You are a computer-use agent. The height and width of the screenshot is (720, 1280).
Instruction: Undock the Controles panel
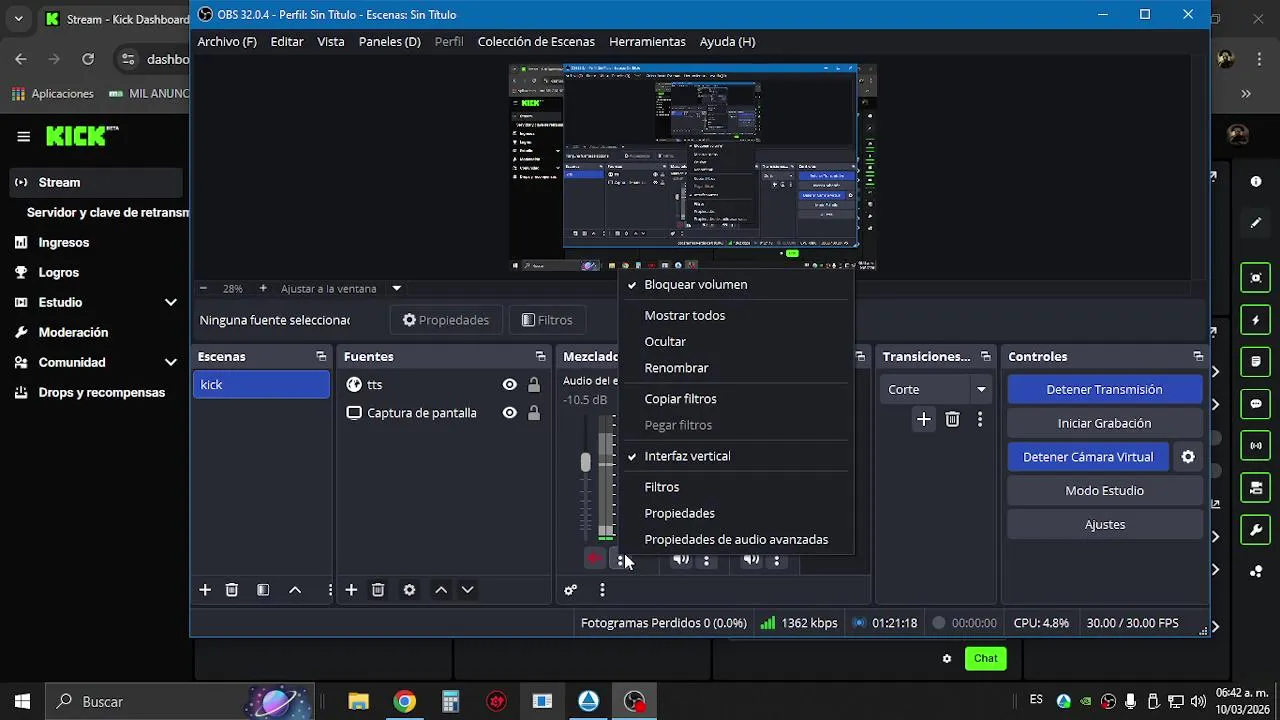pos(1198,356)
